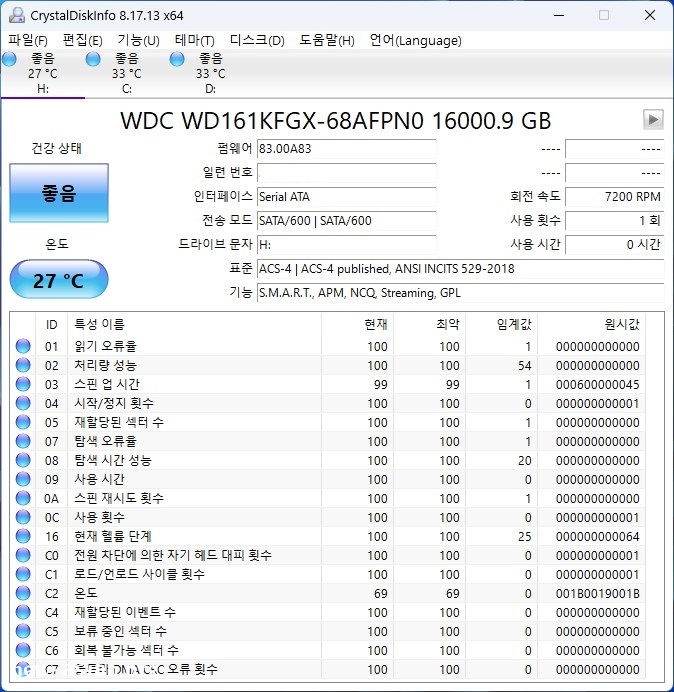Click the 좋음 health status button
The height and width of the screenshot is (692, 674).
tap(59, 193)
